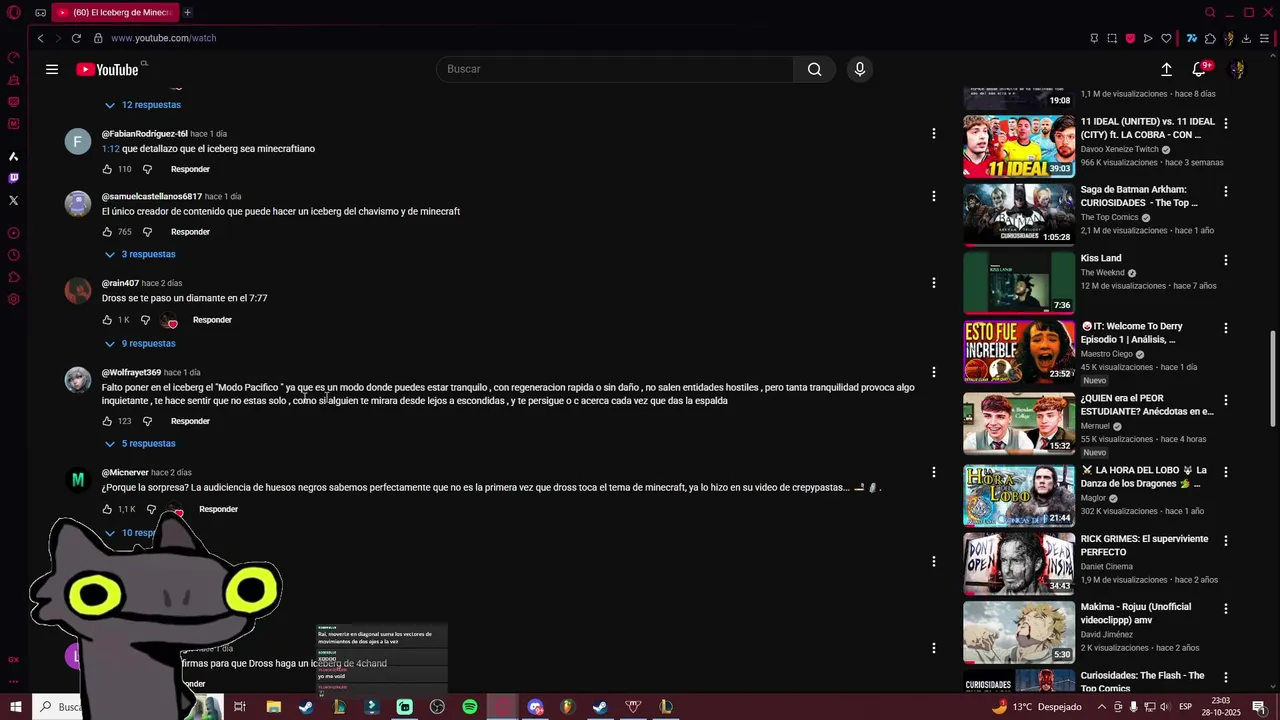Screen dimensions: 1280x720
Task: Dislike the comment by @Wolfrayet369
Action: (147, 421)
